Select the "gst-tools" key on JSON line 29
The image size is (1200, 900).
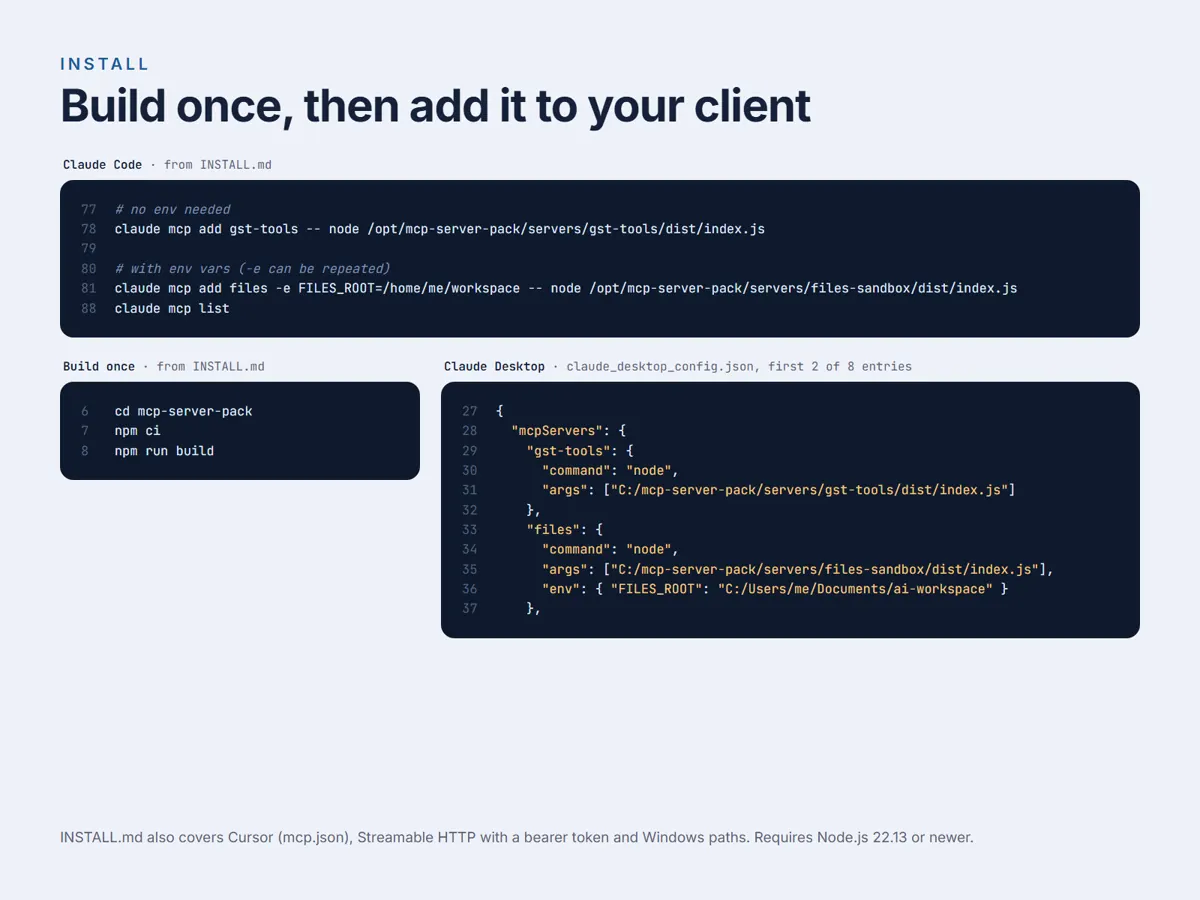tap(569, 451)
